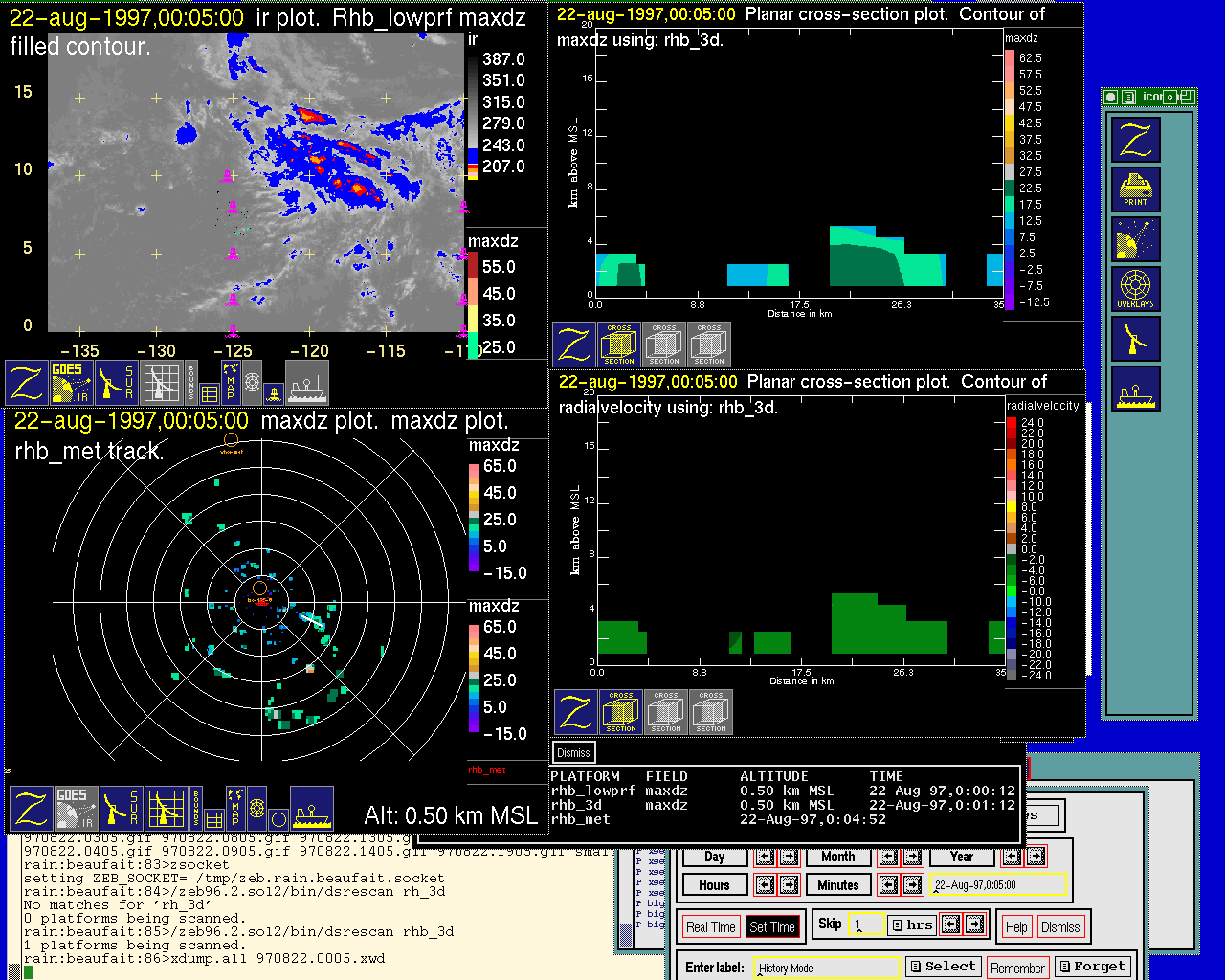Select the yellow CROSS SECTION icon in the maxdz plot

point(619,345)
